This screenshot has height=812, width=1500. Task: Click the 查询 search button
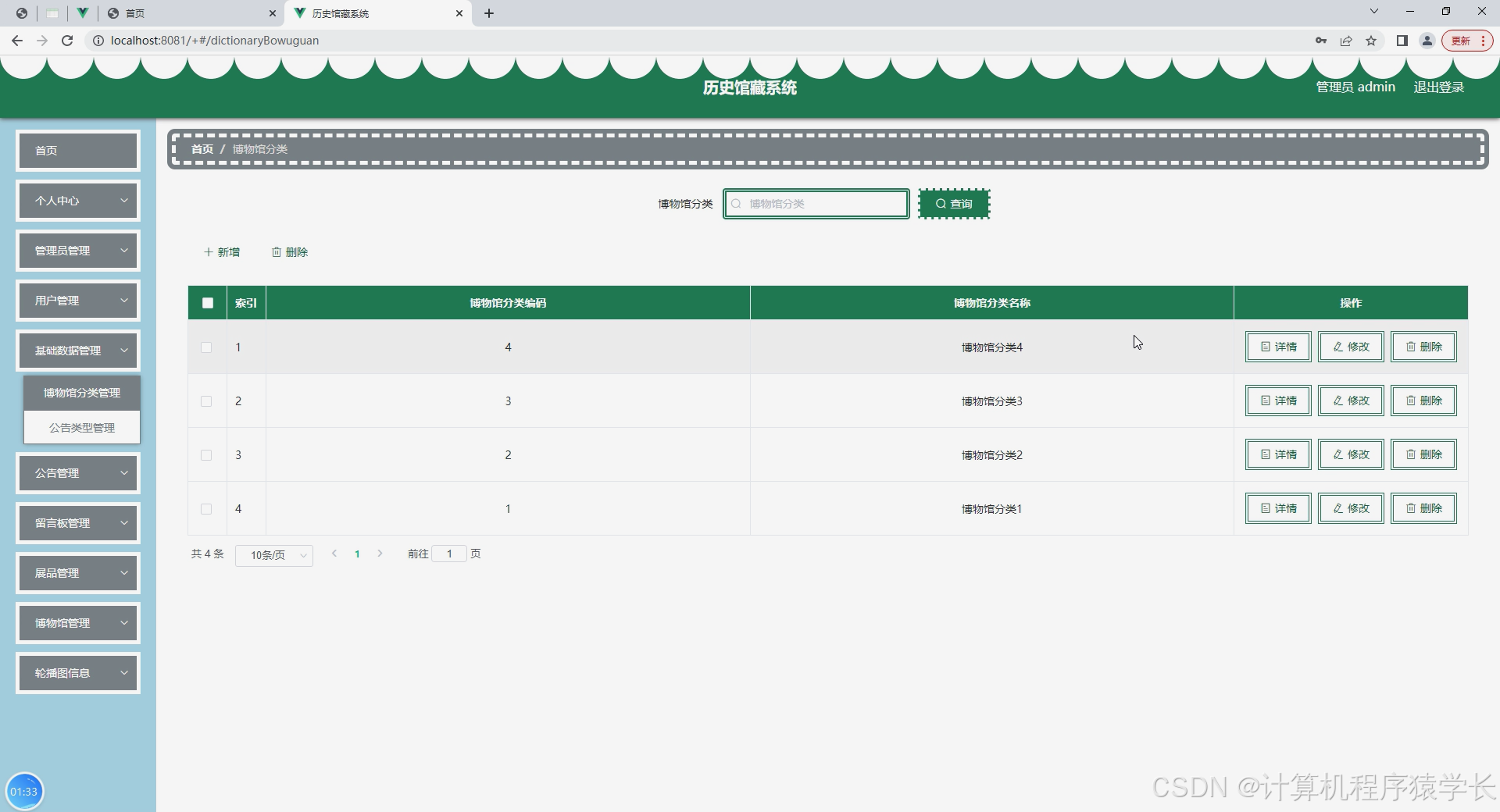954,204
